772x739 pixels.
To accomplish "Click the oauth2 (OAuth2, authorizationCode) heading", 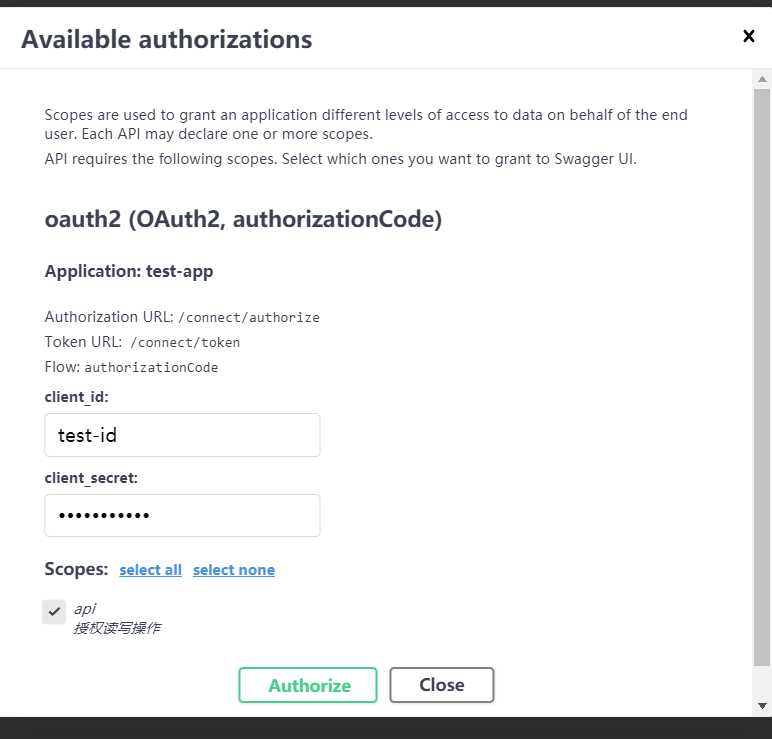I will click(x=243, y=219).
